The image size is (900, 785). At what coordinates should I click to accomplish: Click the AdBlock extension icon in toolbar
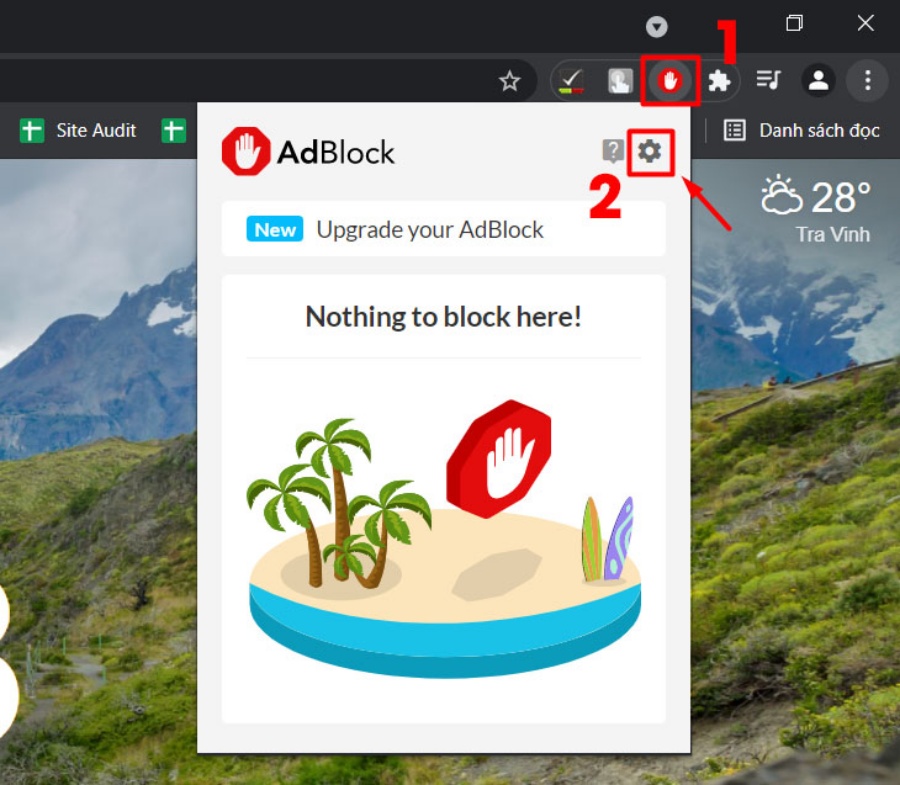669,81
